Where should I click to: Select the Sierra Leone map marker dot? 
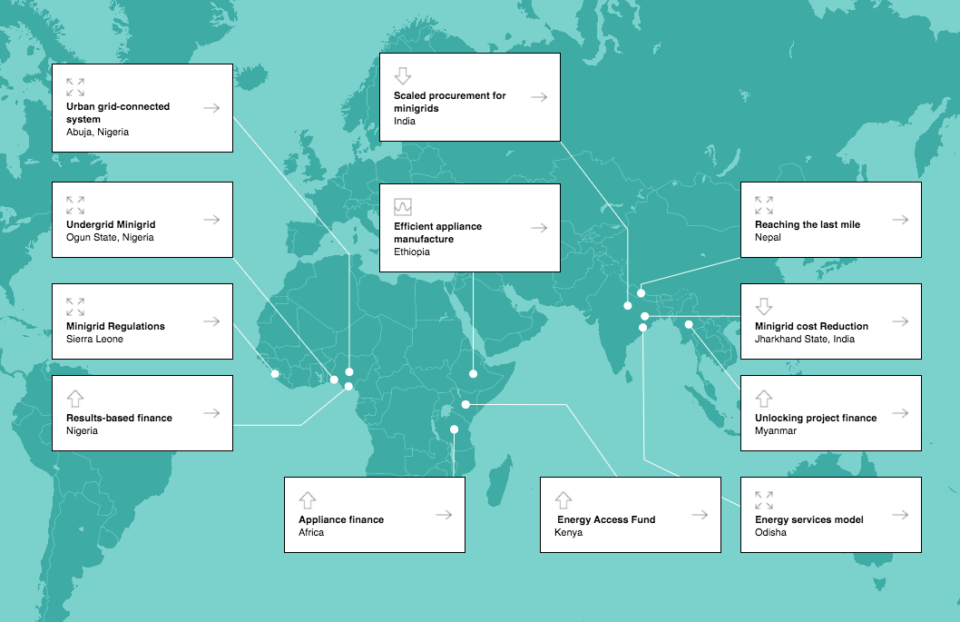[x=275, y=374]
